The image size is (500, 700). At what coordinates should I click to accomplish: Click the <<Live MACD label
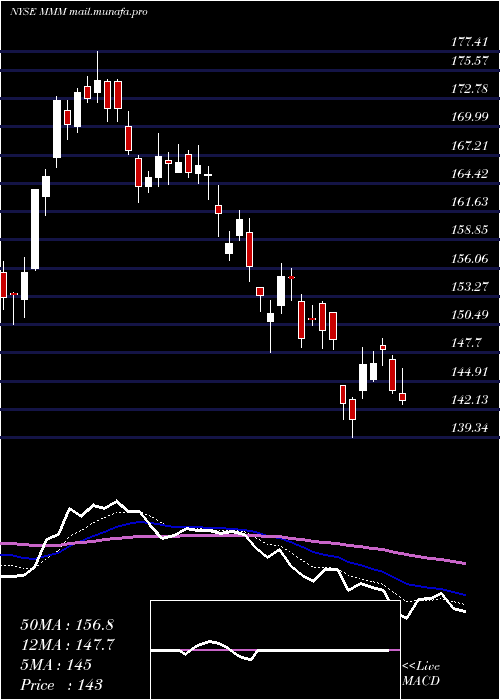pyautogui.click(x=421, y=674)
